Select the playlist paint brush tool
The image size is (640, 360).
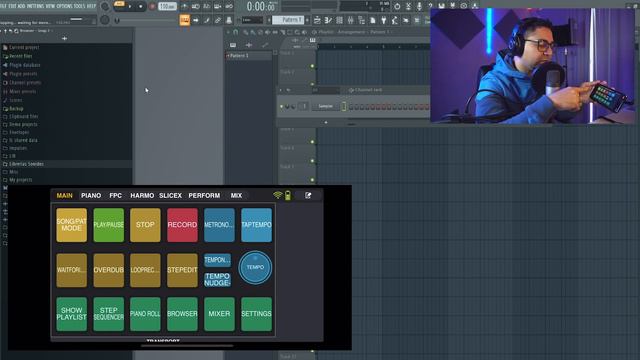click(x=253, y=32)
